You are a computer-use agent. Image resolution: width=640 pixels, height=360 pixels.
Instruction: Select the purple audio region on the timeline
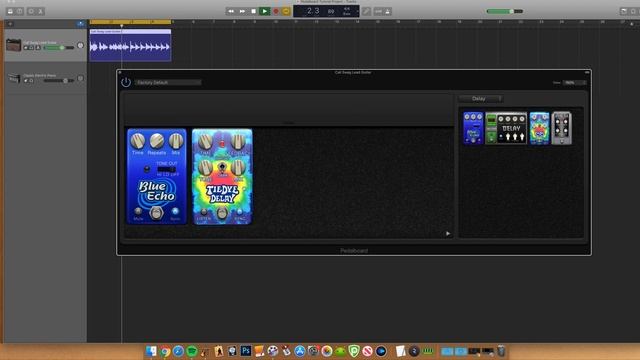pos(130,45)
